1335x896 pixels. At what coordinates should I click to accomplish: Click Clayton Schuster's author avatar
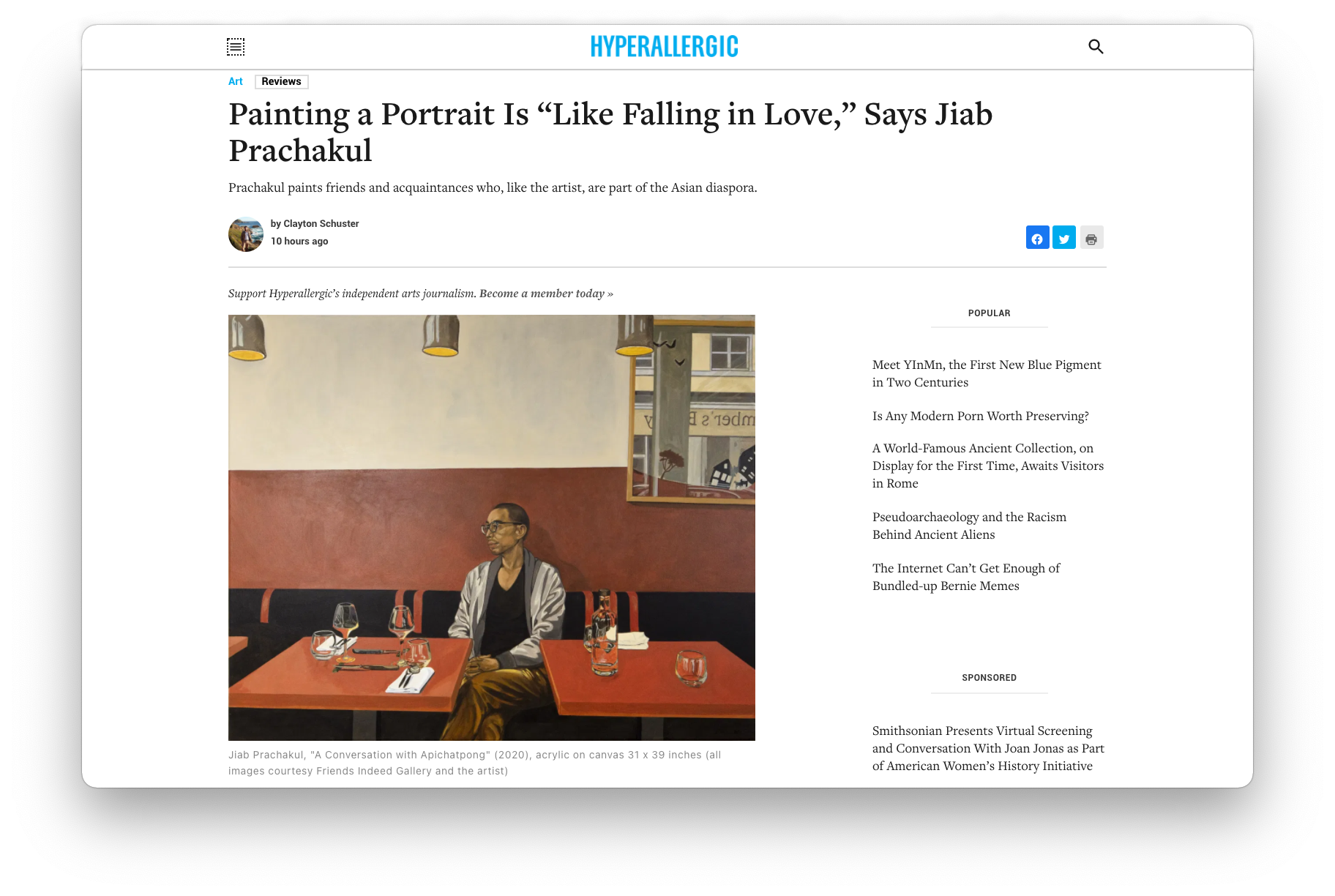246,234
